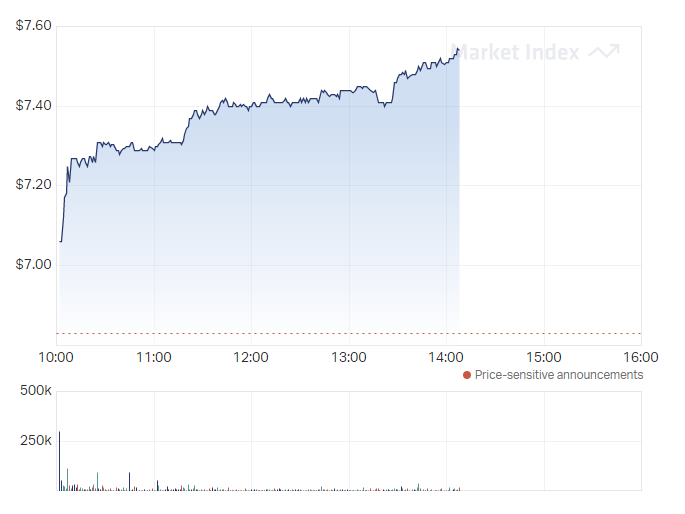Click the $7.40 price axis label
Image resolution: width=685 pixels, height=514 pixels.
tap(34, 105)
